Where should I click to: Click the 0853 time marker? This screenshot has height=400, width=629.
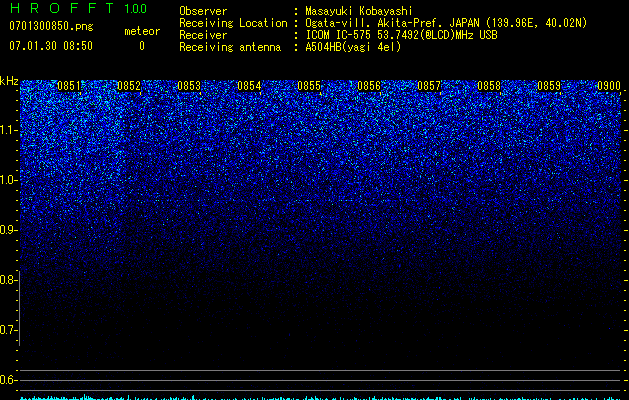pyautogui.click(x=189, y=86)
